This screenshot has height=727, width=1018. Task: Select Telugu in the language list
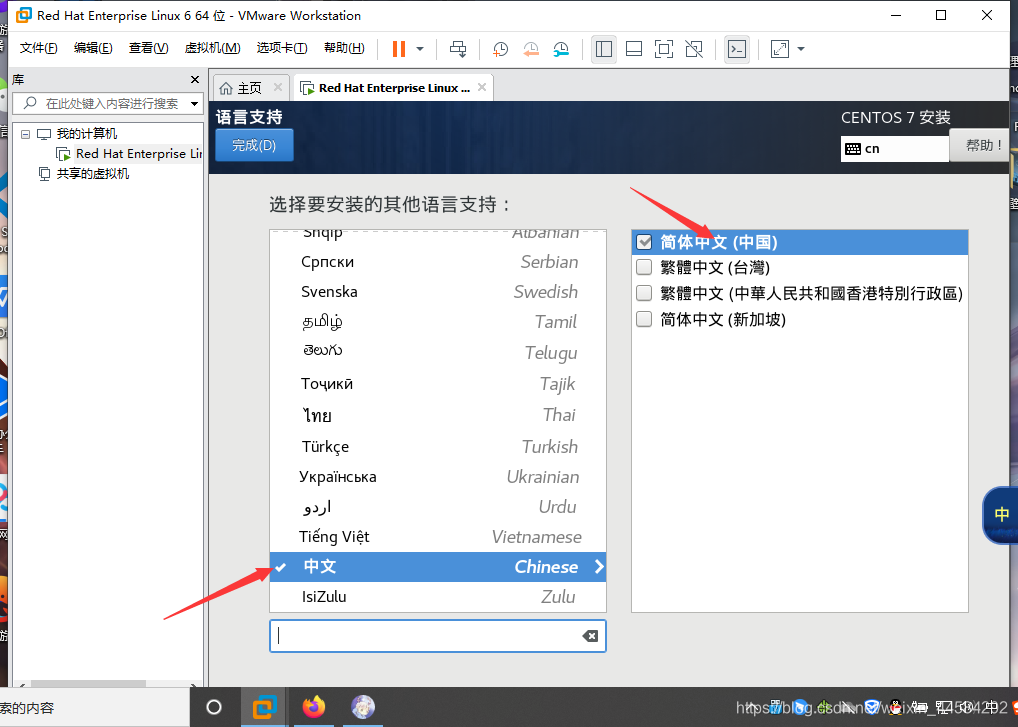click(438, 352)
